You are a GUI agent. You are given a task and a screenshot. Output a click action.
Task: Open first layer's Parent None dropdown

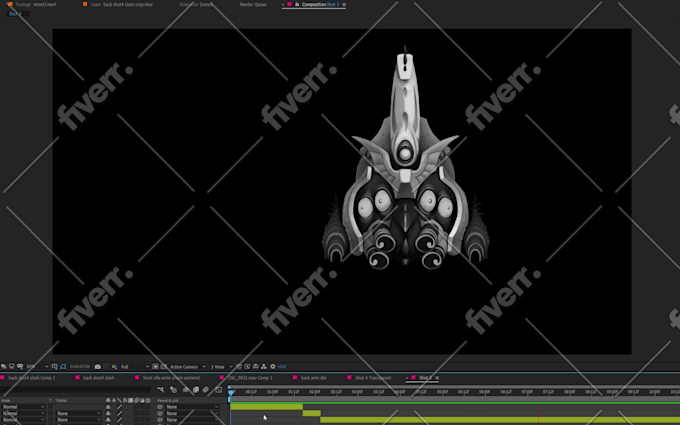click(x=193, y=407)
